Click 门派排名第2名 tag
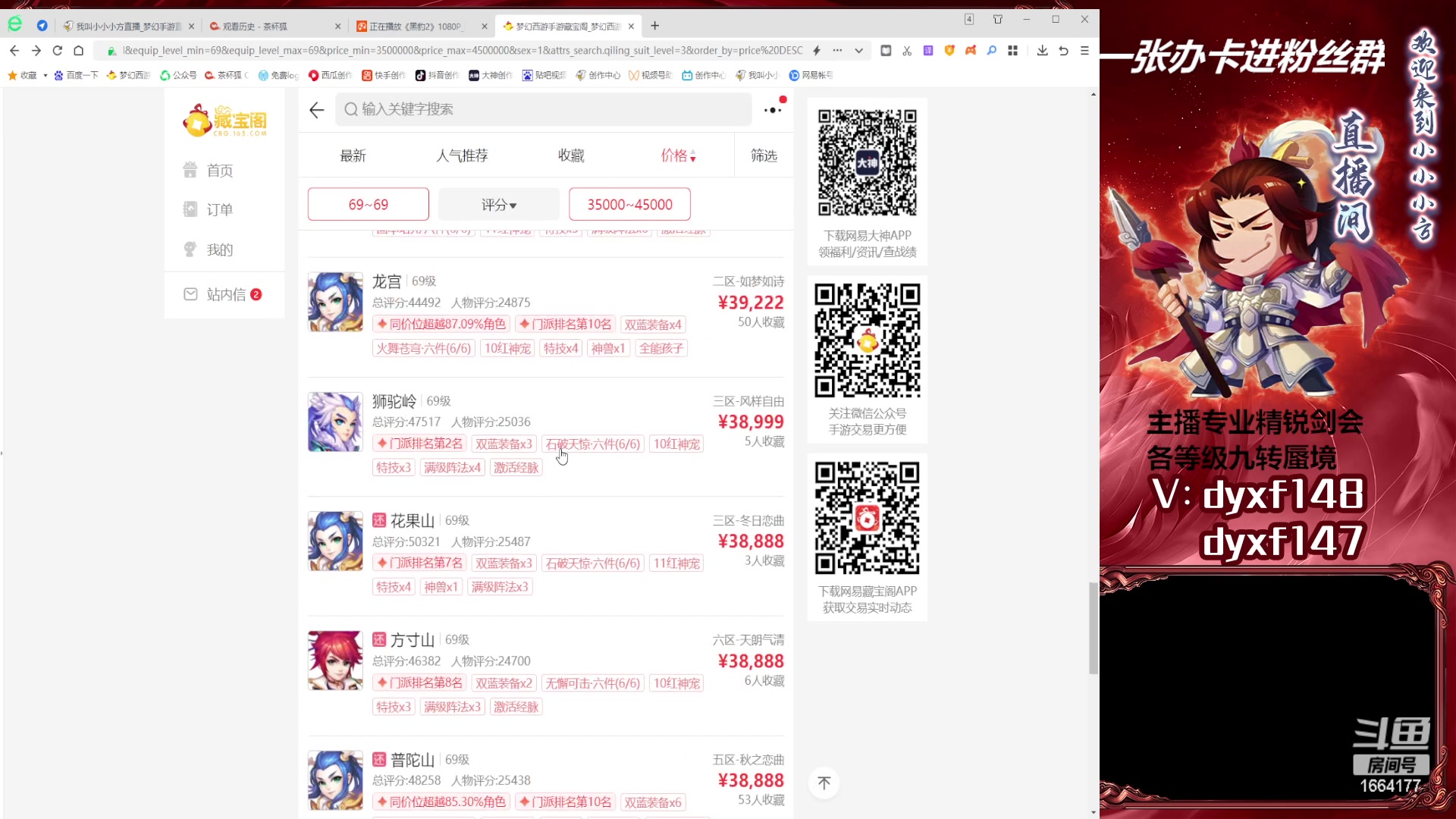This screenshot has width=1456, height=819. pos(419,444)
